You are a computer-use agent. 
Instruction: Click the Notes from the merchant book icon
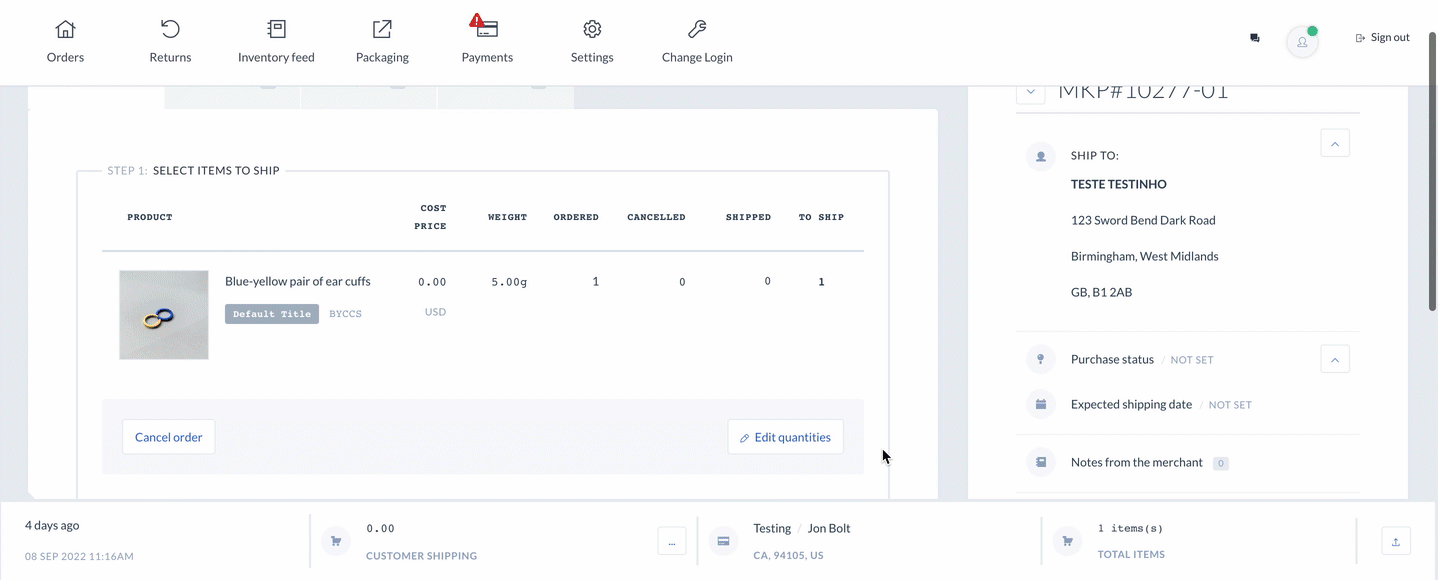(1041, 463)
